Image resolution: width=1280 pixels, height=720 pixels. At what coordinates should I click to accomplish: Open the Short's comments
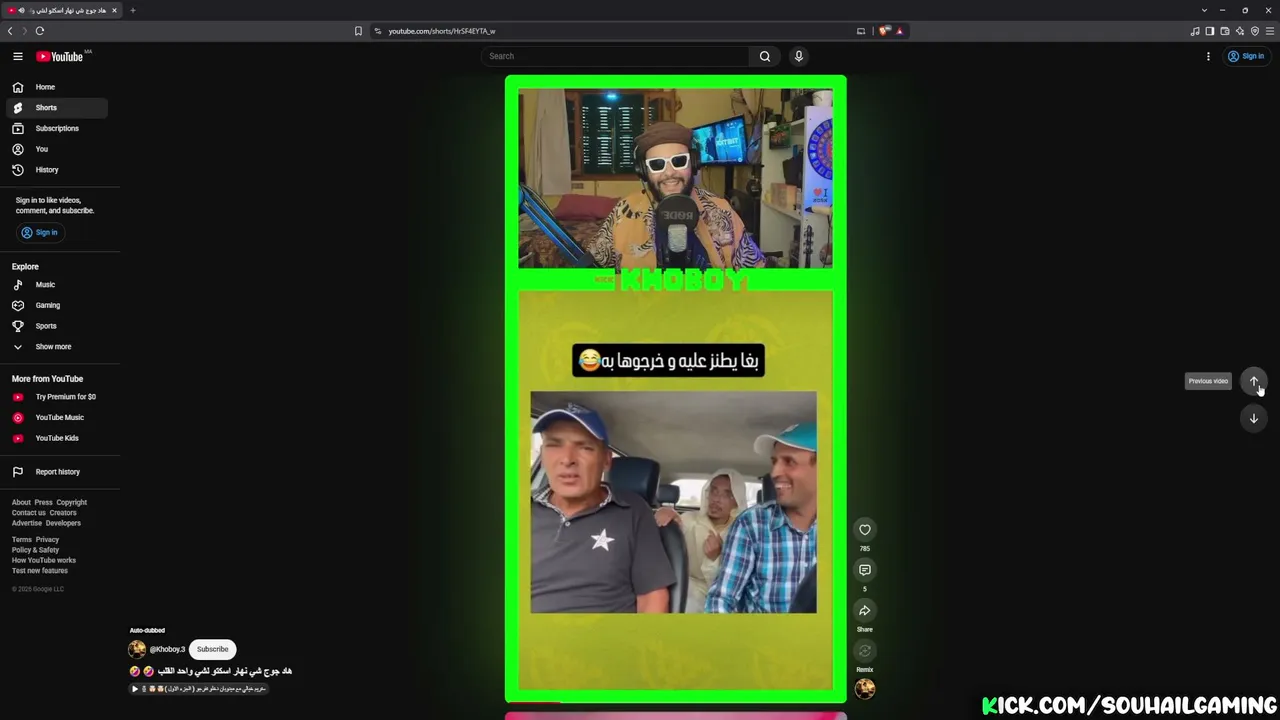(x=865, y=570)
